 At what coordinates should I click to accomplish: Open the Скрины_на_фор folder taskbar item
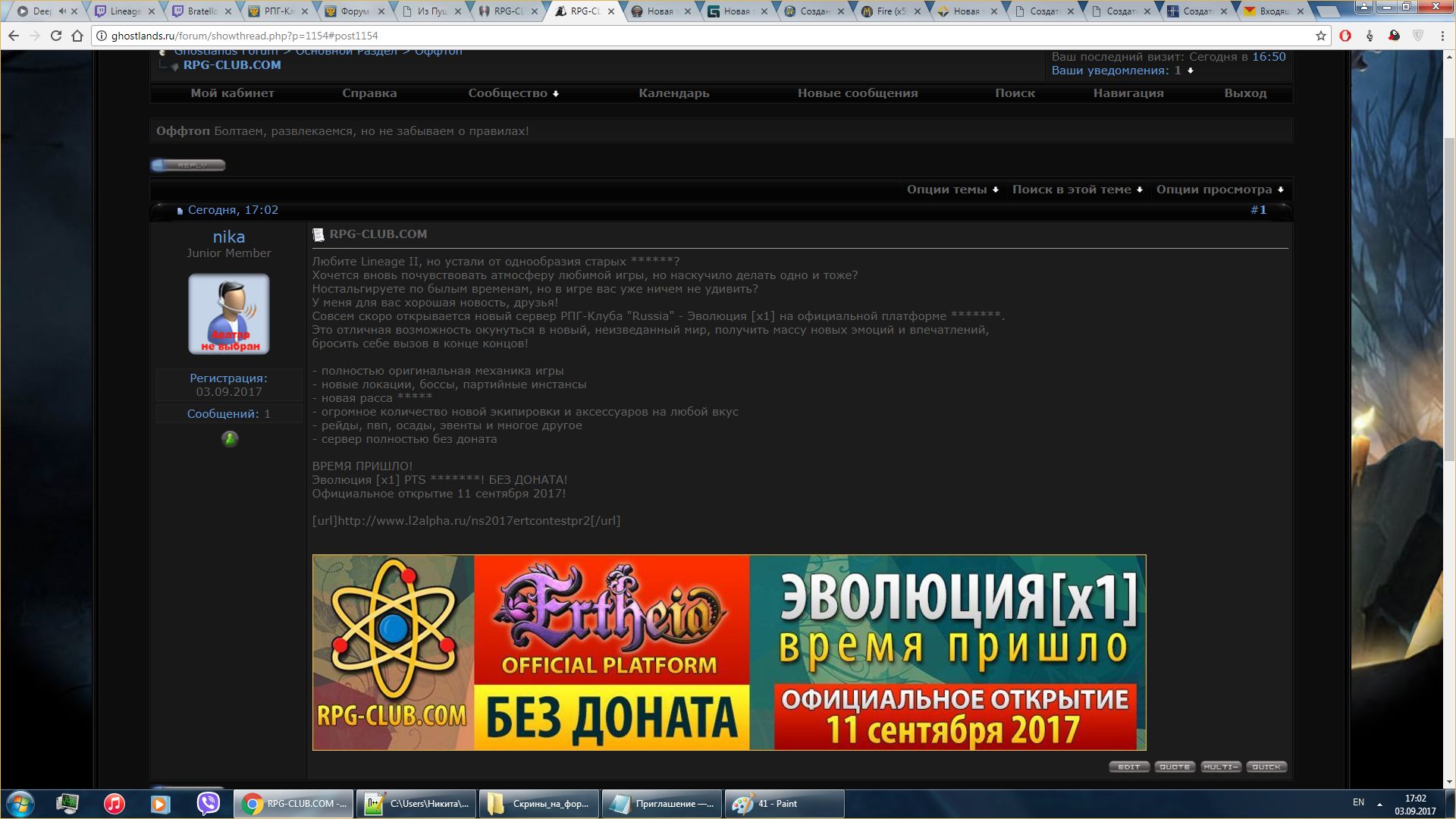(x=539, y=803)
